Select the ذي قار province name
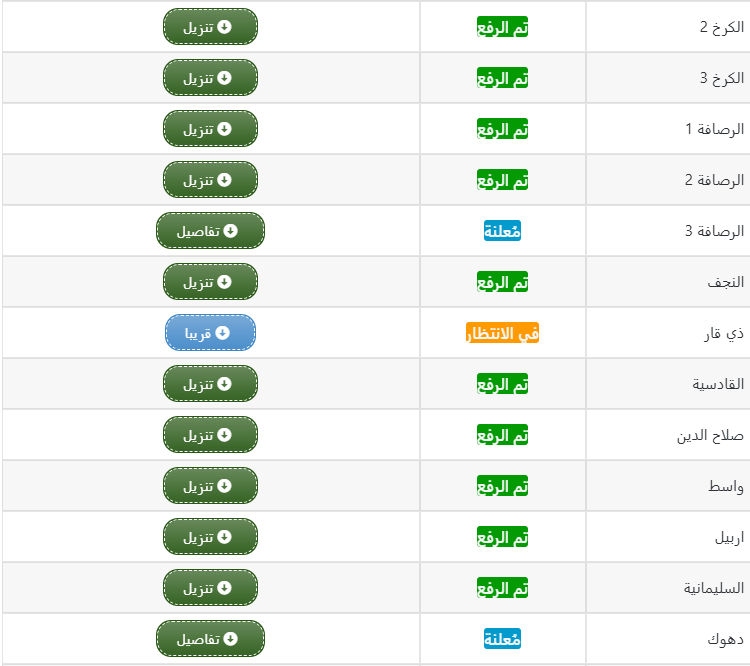This screenshot has height=666, width=750. [x=724, y=333]
